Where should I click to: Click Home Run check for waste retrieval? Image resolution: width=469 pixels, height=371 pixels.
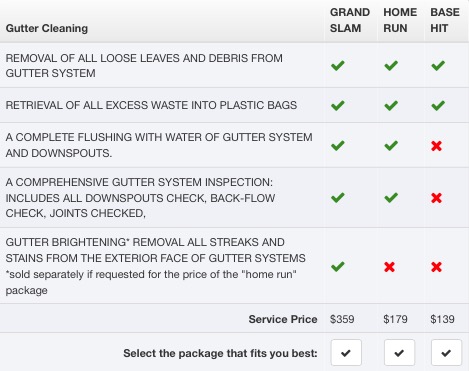(x=391, y=106)
